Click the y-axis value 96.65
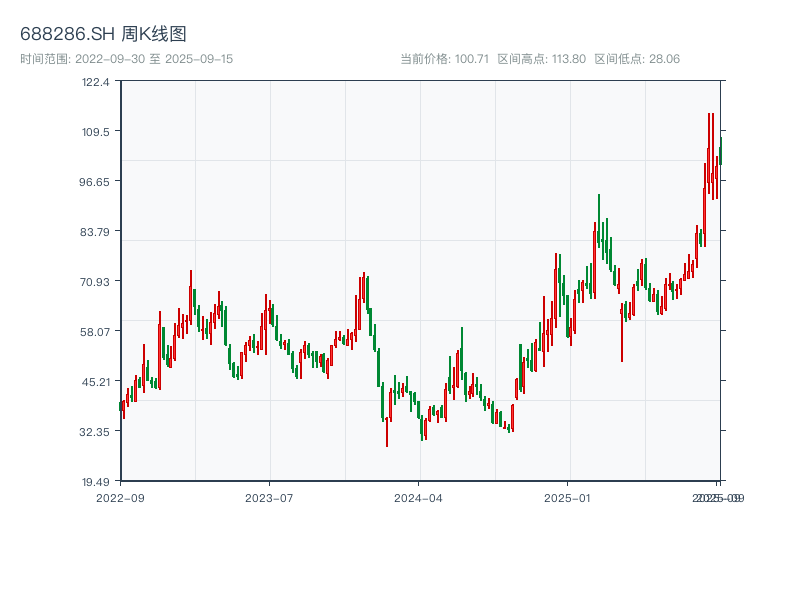 click(94, 182)
